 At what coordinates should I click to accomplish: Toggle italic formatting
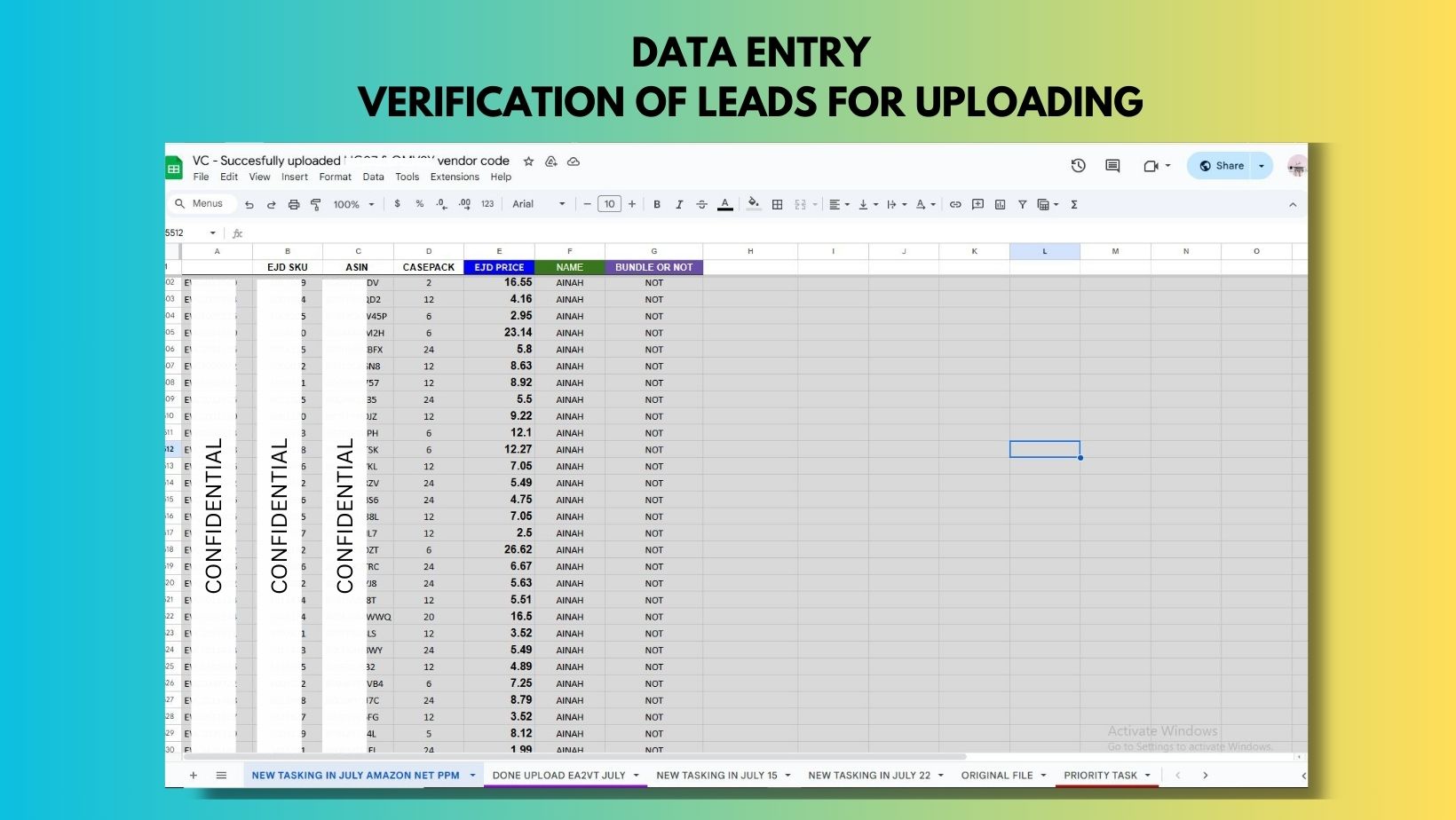pos(679,204)
